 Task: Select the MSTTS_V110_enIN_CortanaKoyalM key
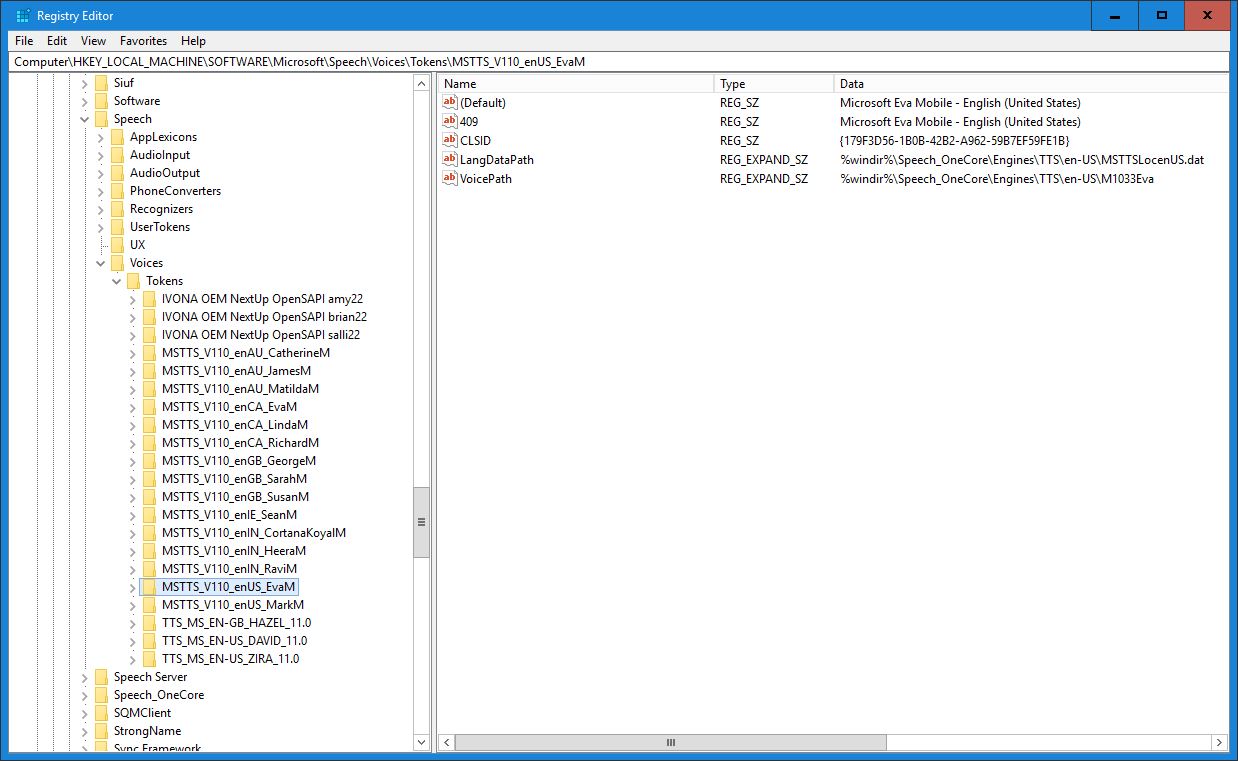(253, 533)
